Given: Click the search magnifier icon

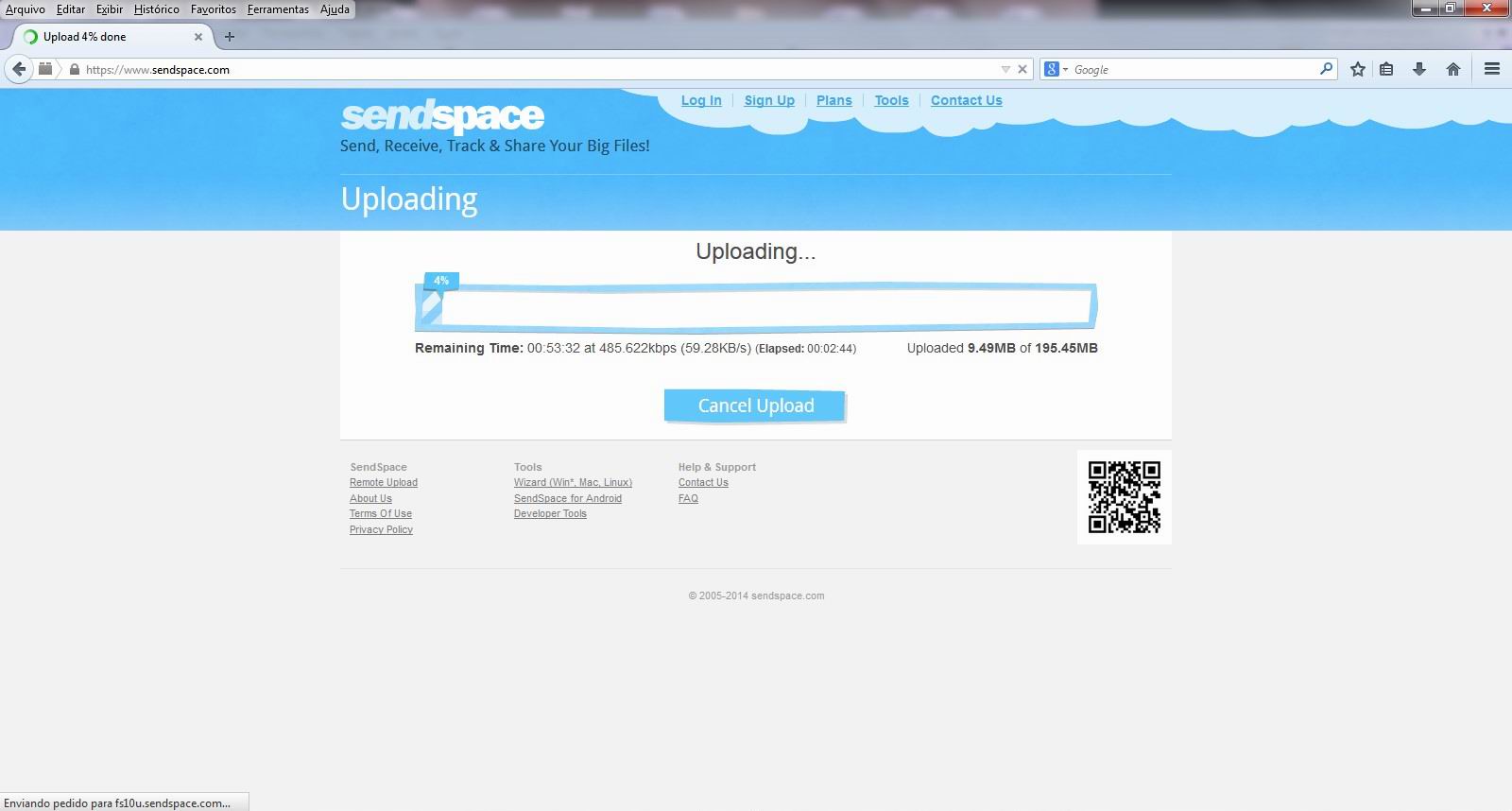Looking at the screenshot, I should click(1326, 69).
